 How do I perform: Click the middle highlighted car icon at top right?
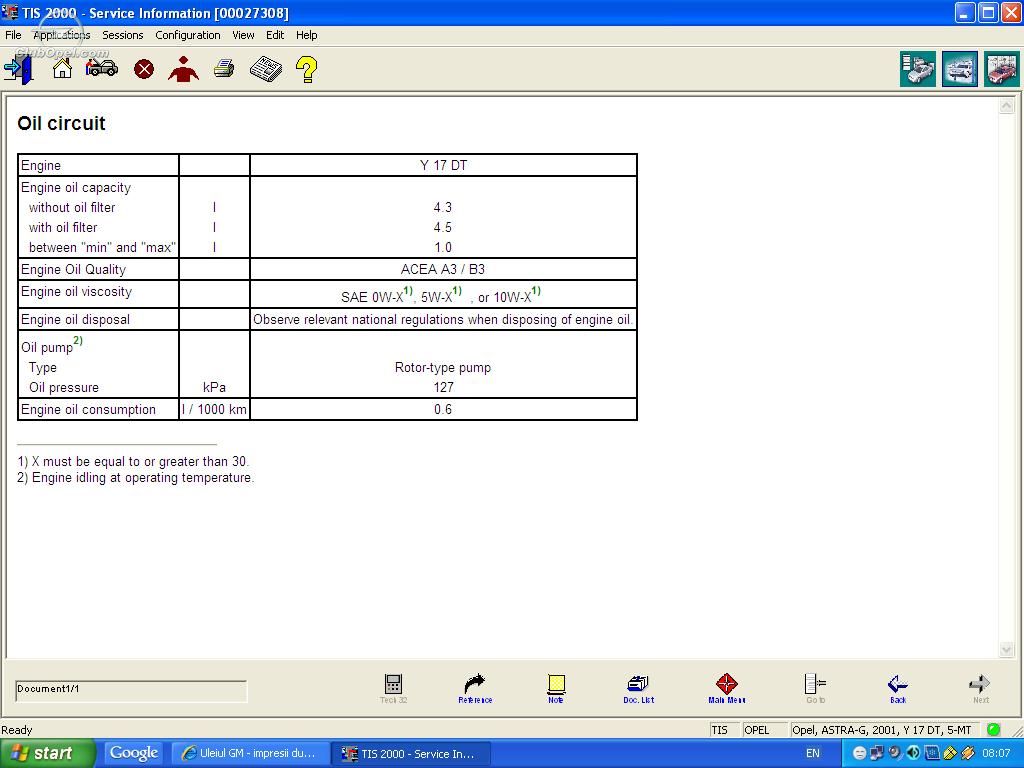pyautogui.click(x=959, y=69)
